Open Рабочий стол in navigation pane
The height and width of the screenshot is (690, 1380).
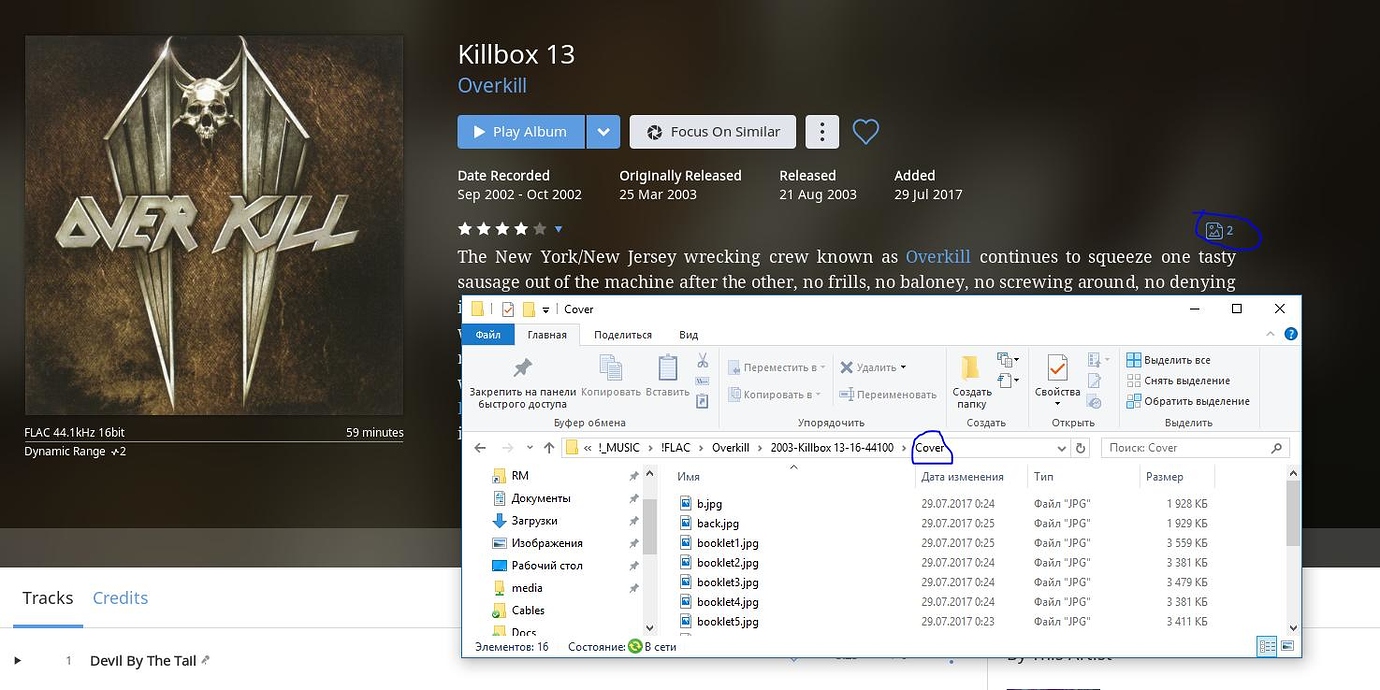547,566
